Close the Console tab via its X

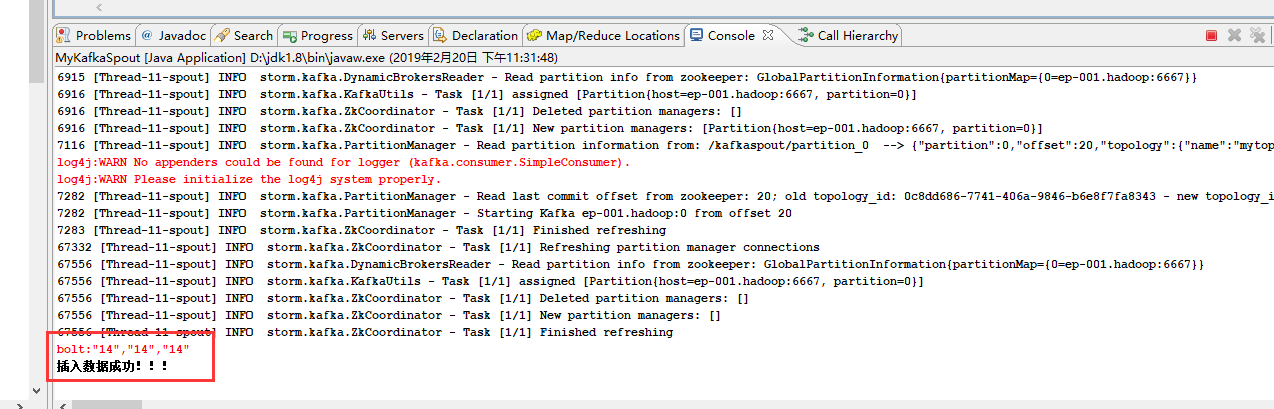(768, 34)
